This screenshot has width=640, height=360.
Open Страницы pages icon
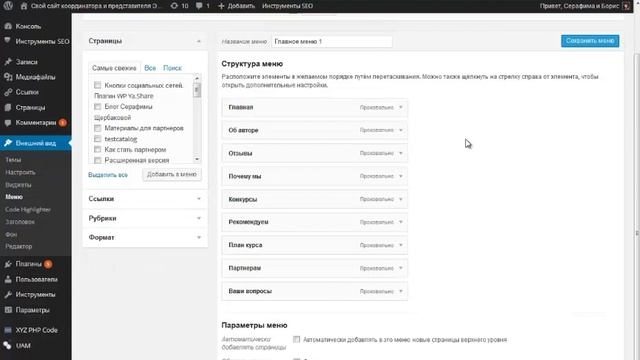8,107
